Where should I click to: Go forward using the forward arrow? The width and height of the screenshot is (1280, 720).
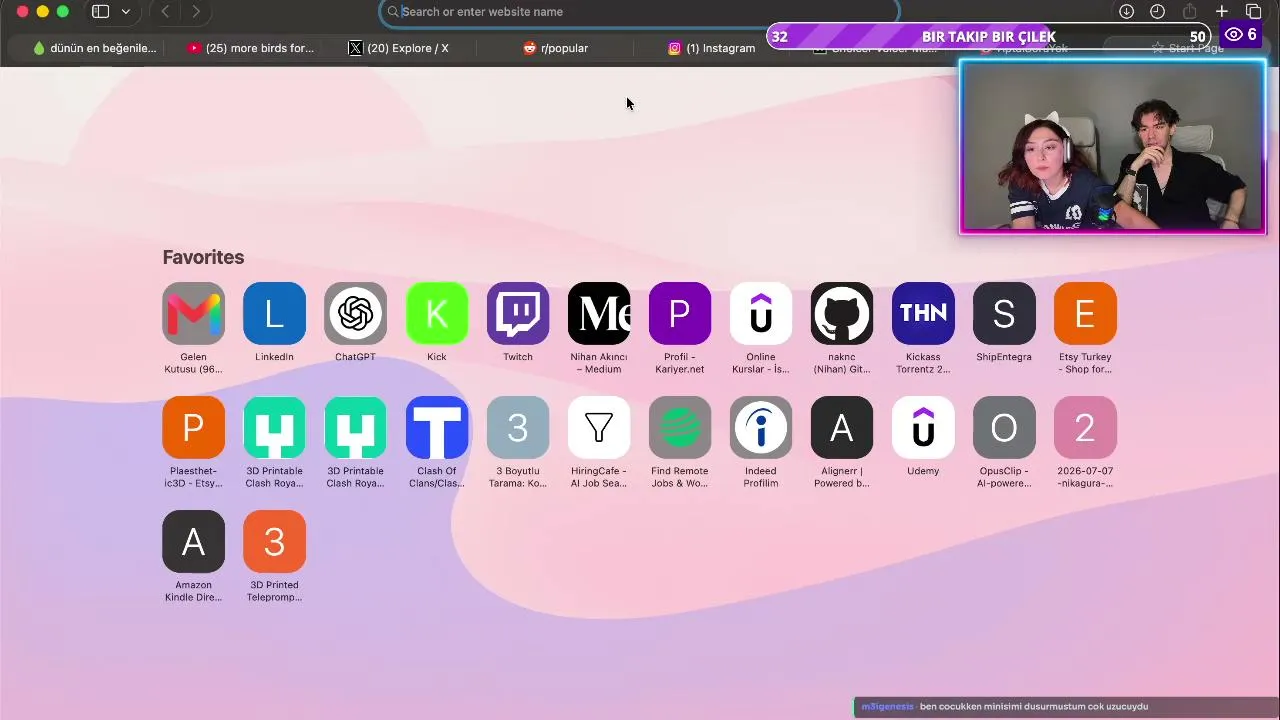coord(196,11)
